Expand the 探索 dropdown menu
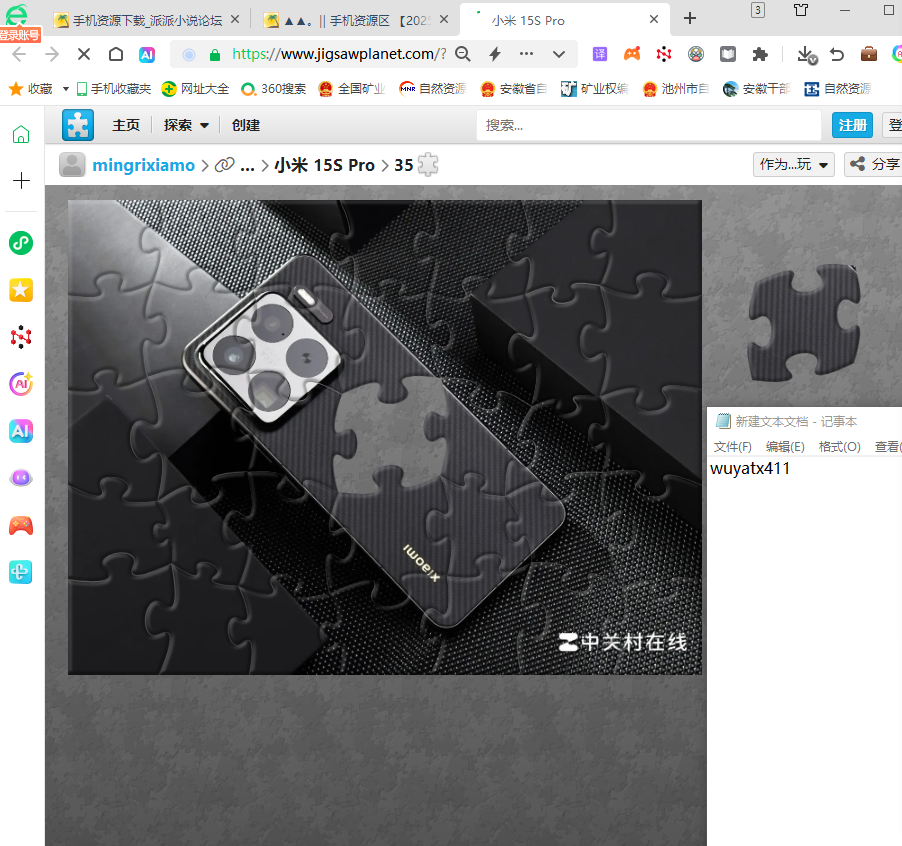Viewport: 902px width, 846px height. point(186,125)
